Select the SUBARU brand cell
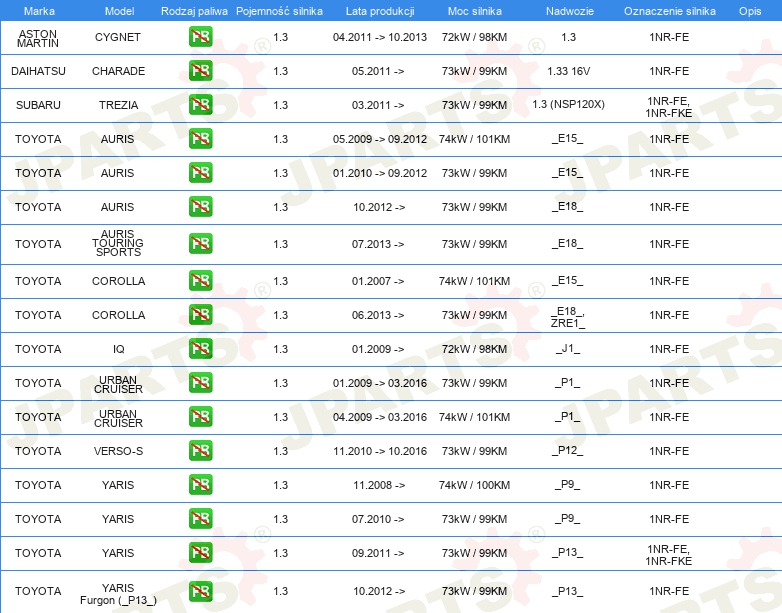 point(38,105)
